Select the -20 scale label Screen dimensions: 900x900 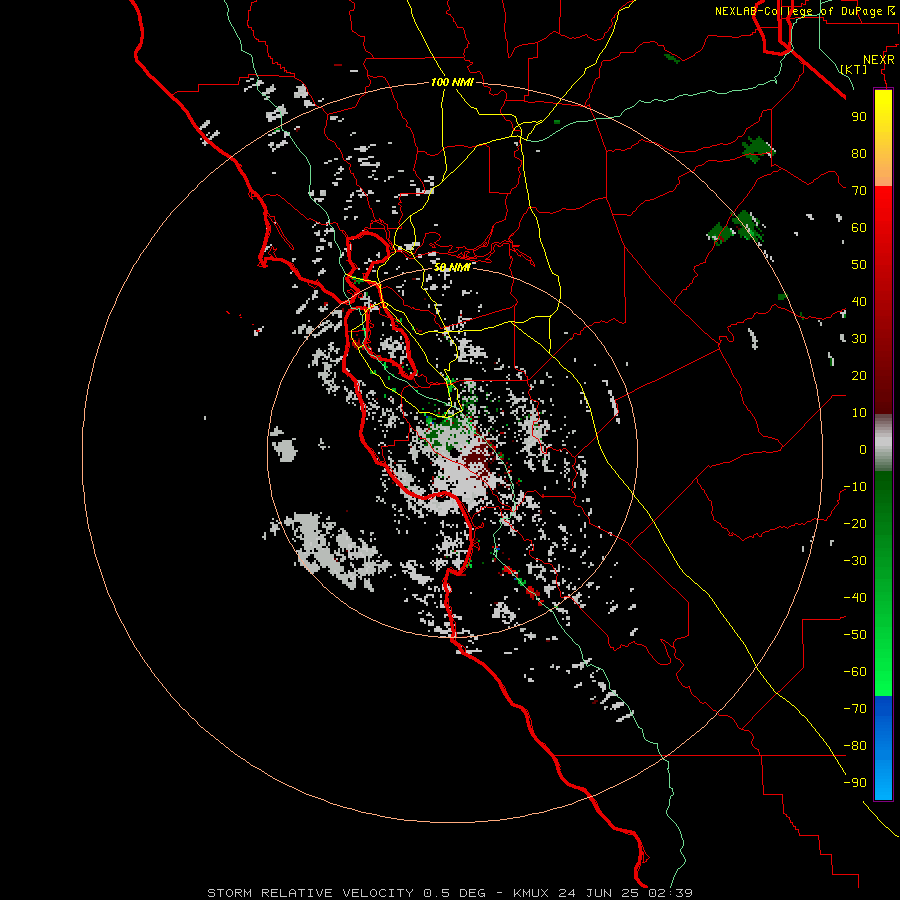(855, 523)
